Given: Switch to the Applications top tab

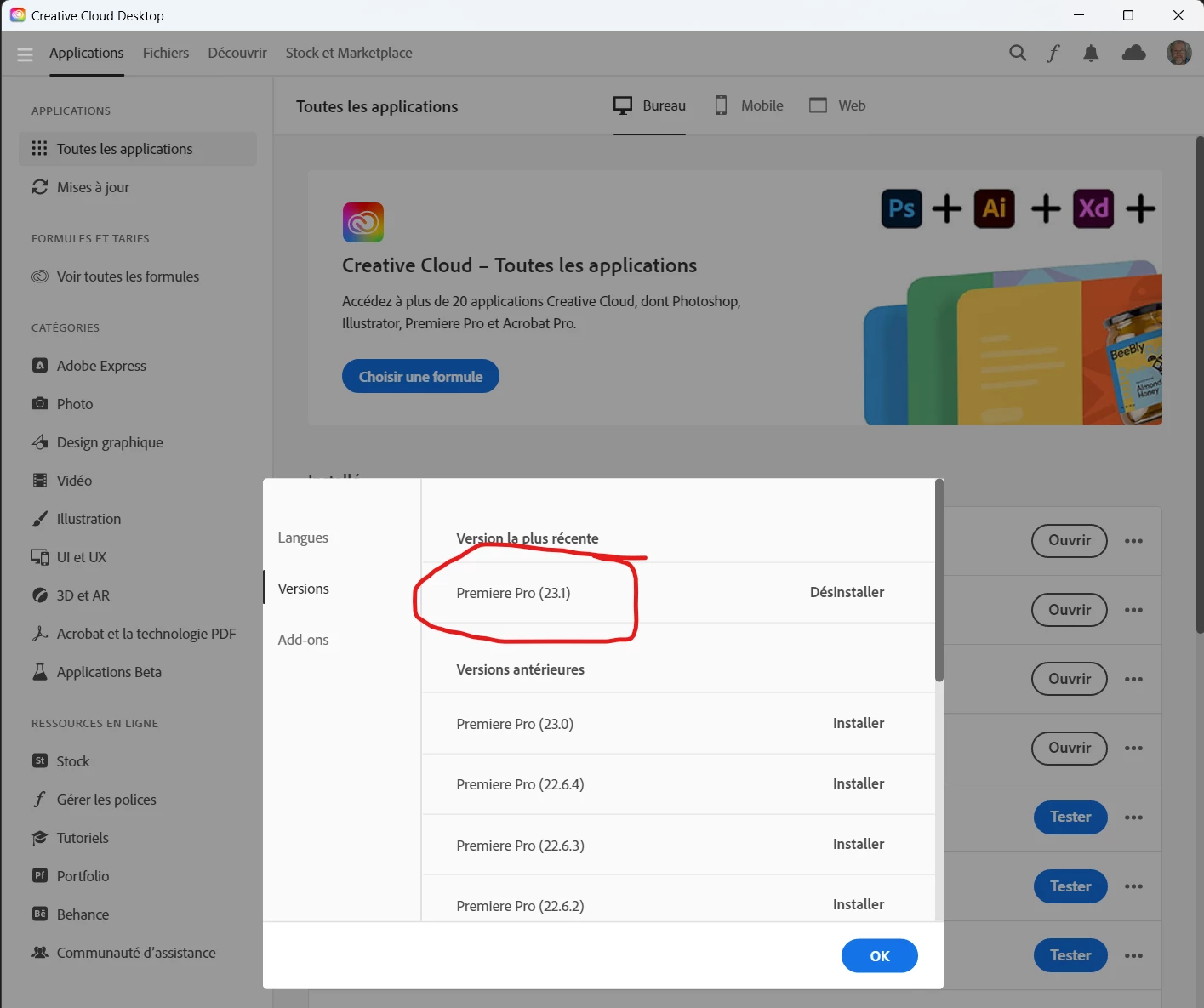Looking at the screenshot, I should [87, 53].
